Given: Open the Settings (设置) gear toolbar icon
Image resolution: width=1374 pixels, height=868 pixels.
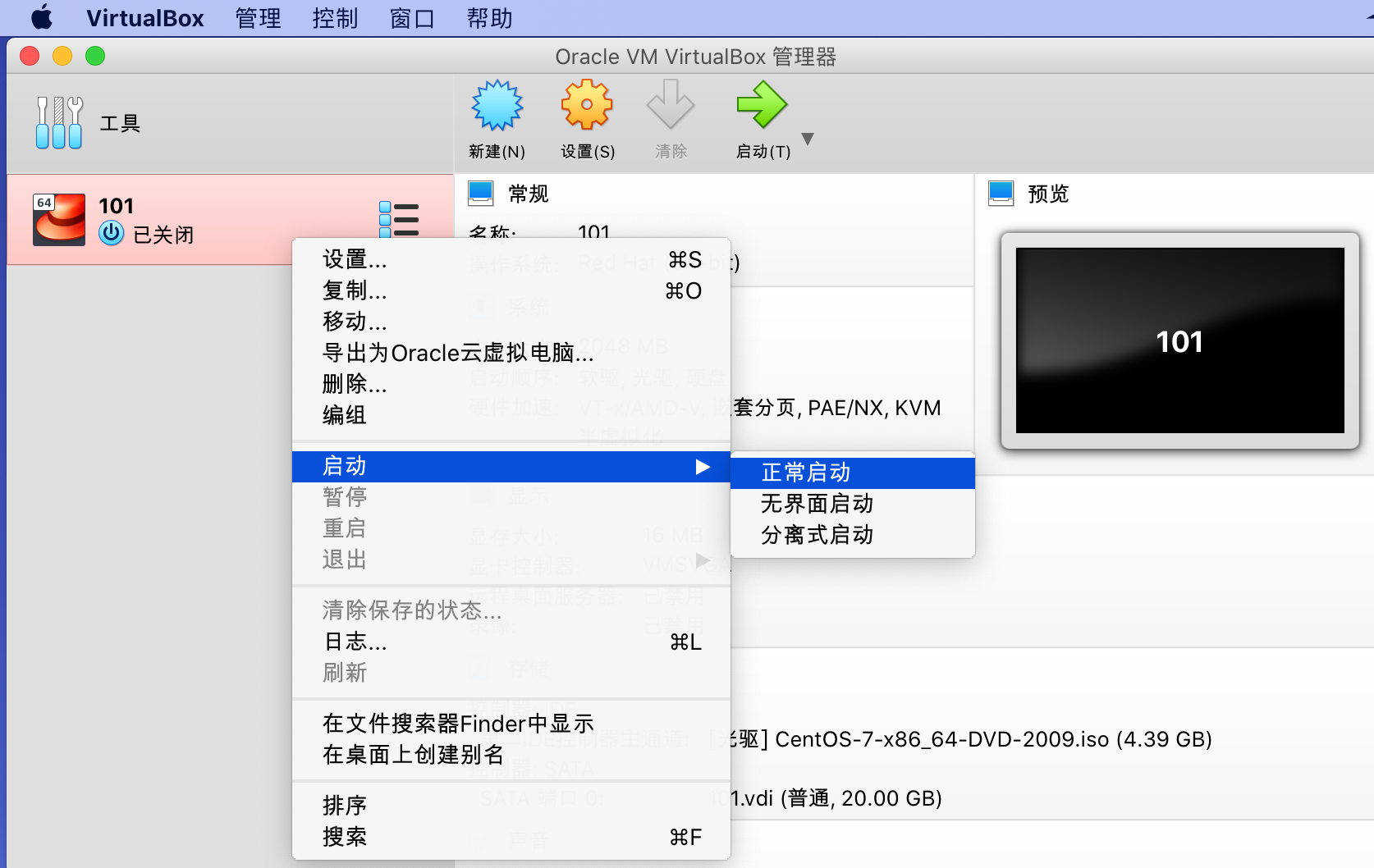Looking at the screenshot, I should coord(587,104).
